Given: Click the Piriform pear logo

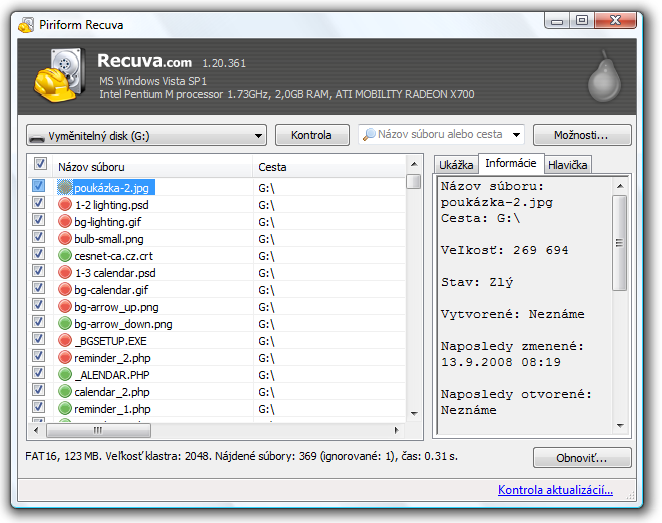Looking at the screenshot, I should (x=604, y=77).
